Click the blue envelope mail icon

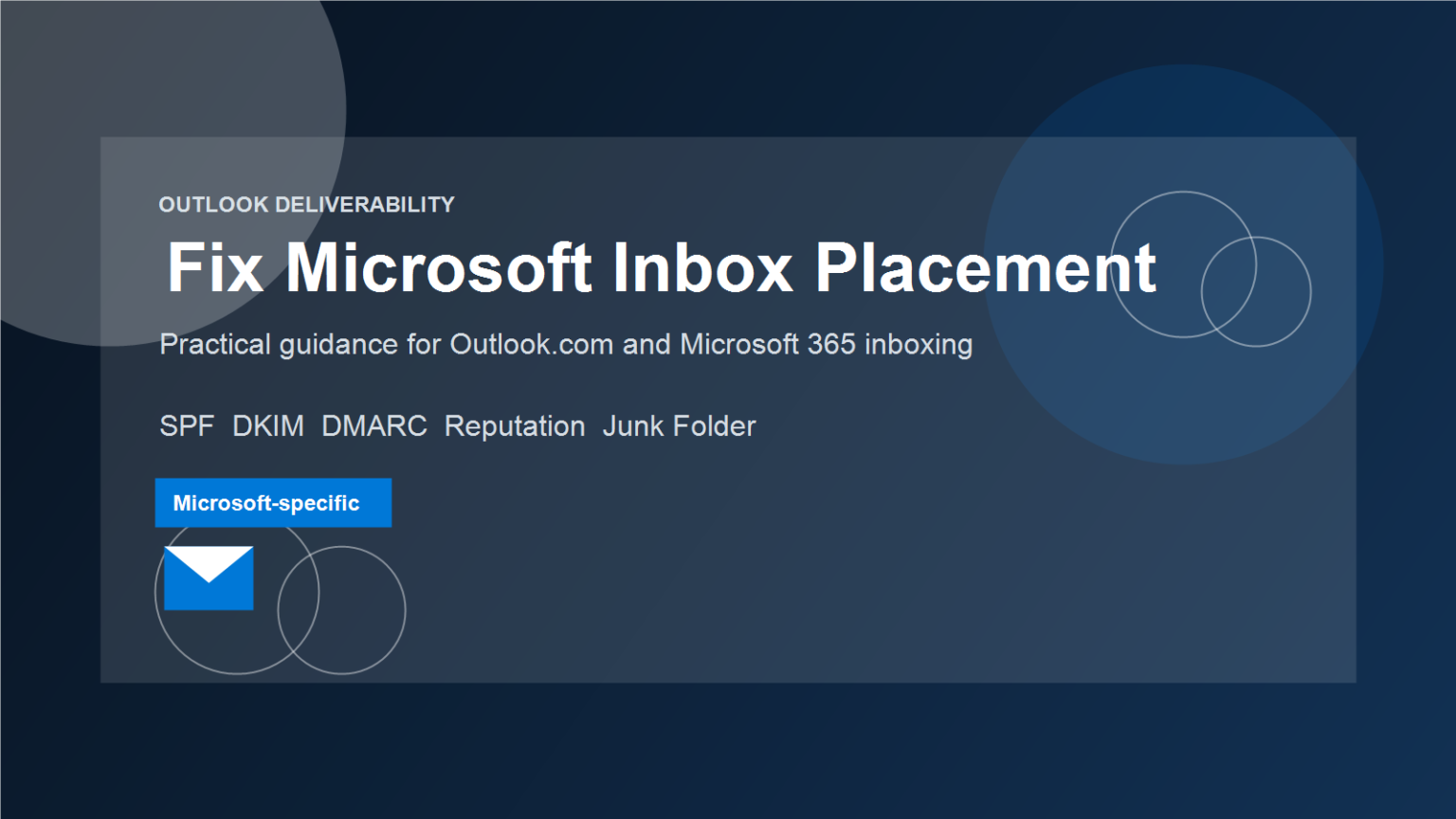point(209,577)
